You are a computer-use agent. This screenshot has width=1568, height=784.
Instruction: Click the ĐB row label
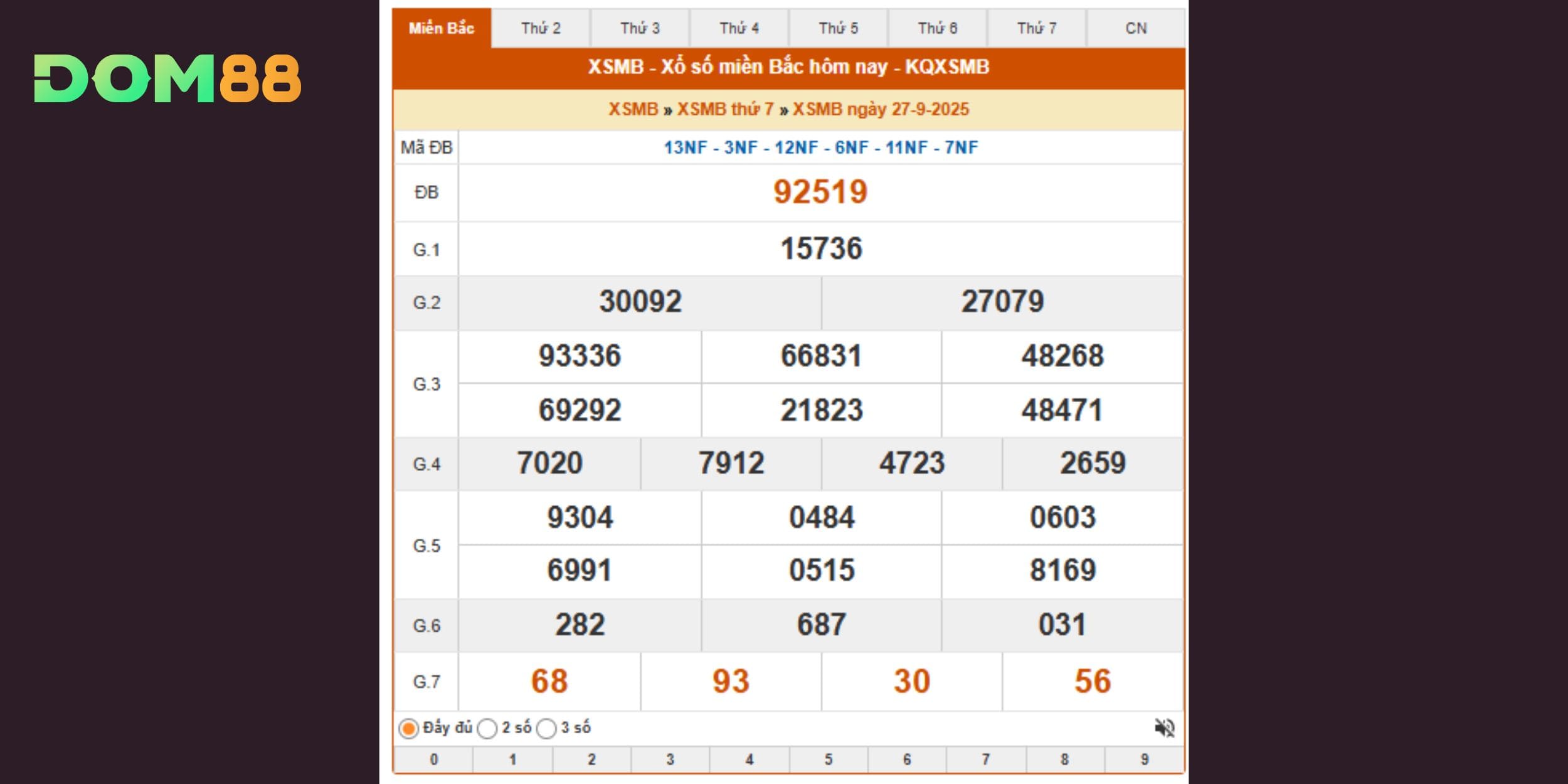click(x=426, y=193)
